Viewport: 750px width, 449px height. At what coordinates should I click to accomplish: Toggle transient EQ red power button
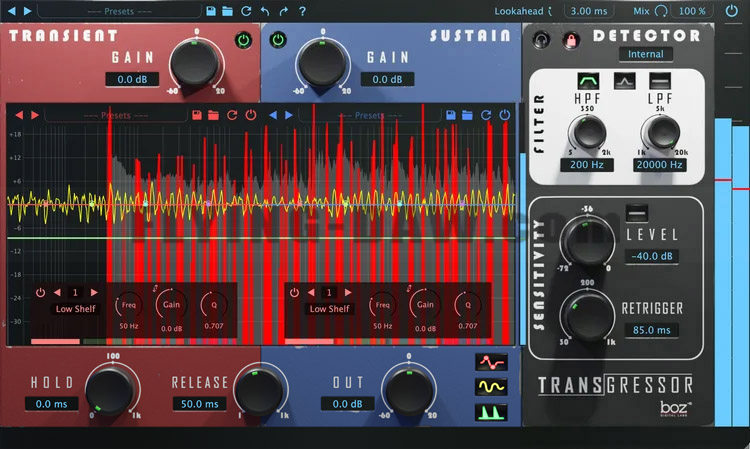click(251, 115)
